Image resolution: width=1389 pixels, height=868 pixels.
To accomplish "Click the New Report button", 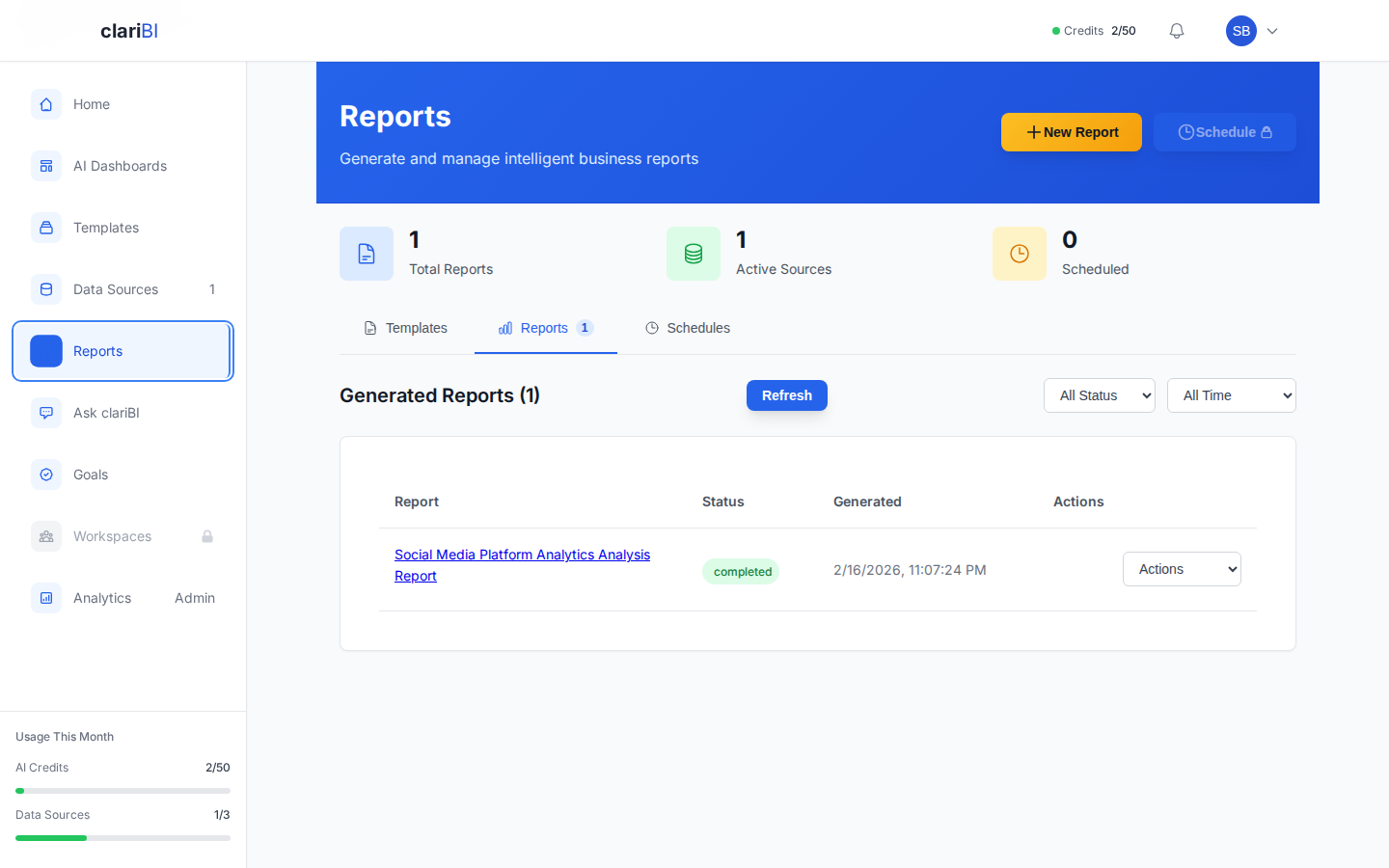I will tap(1071, 132).
